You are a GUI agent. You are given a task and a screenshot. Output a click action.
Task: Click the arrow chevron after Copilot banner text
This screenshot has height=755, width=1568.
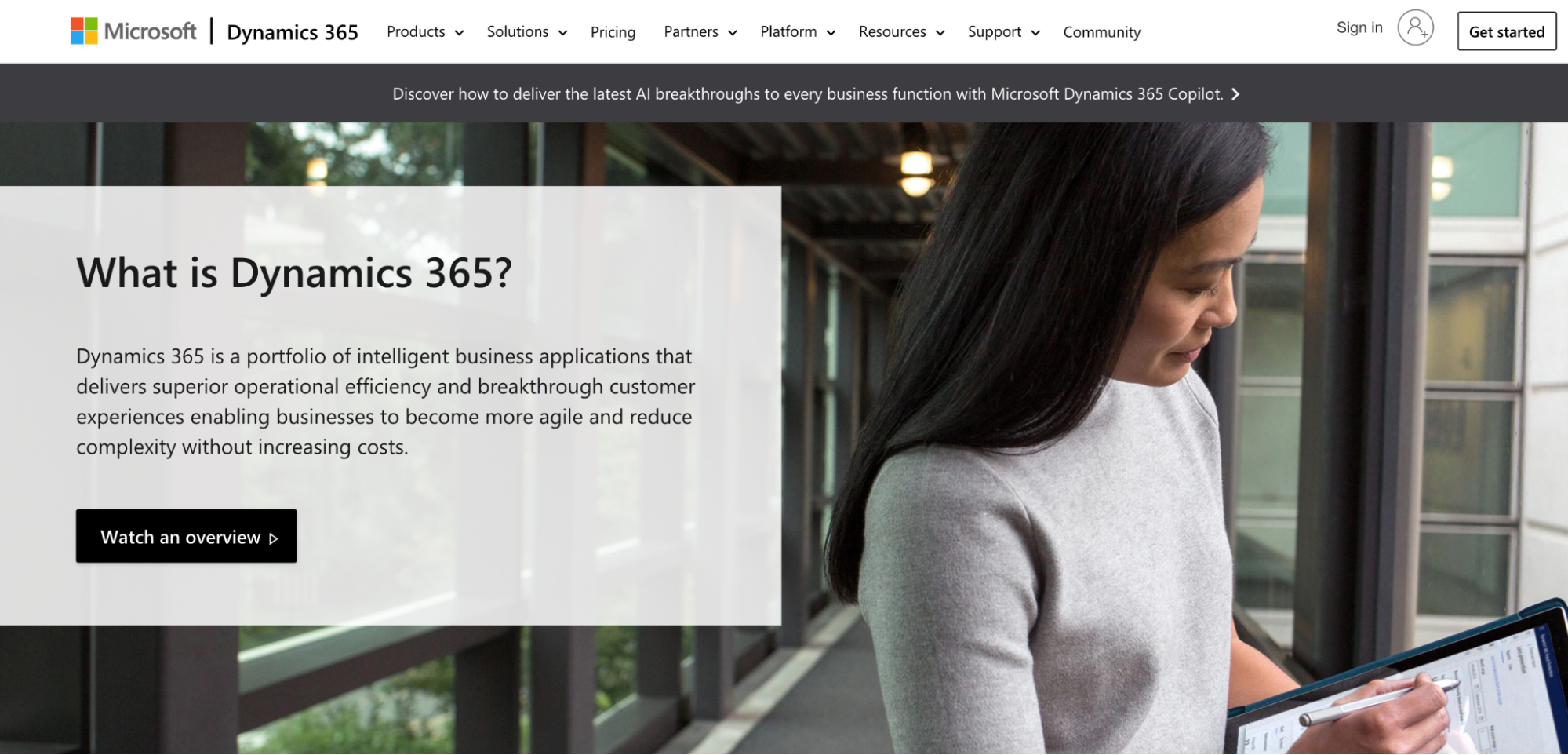pyautogui.click(x=1235, y=94)
